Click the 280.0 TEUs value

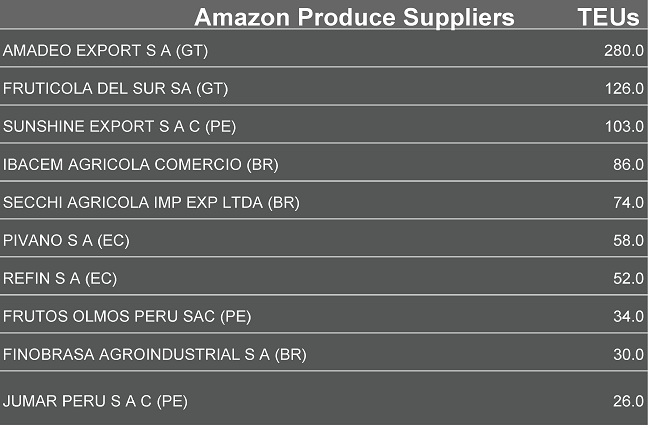click(623, 51)
